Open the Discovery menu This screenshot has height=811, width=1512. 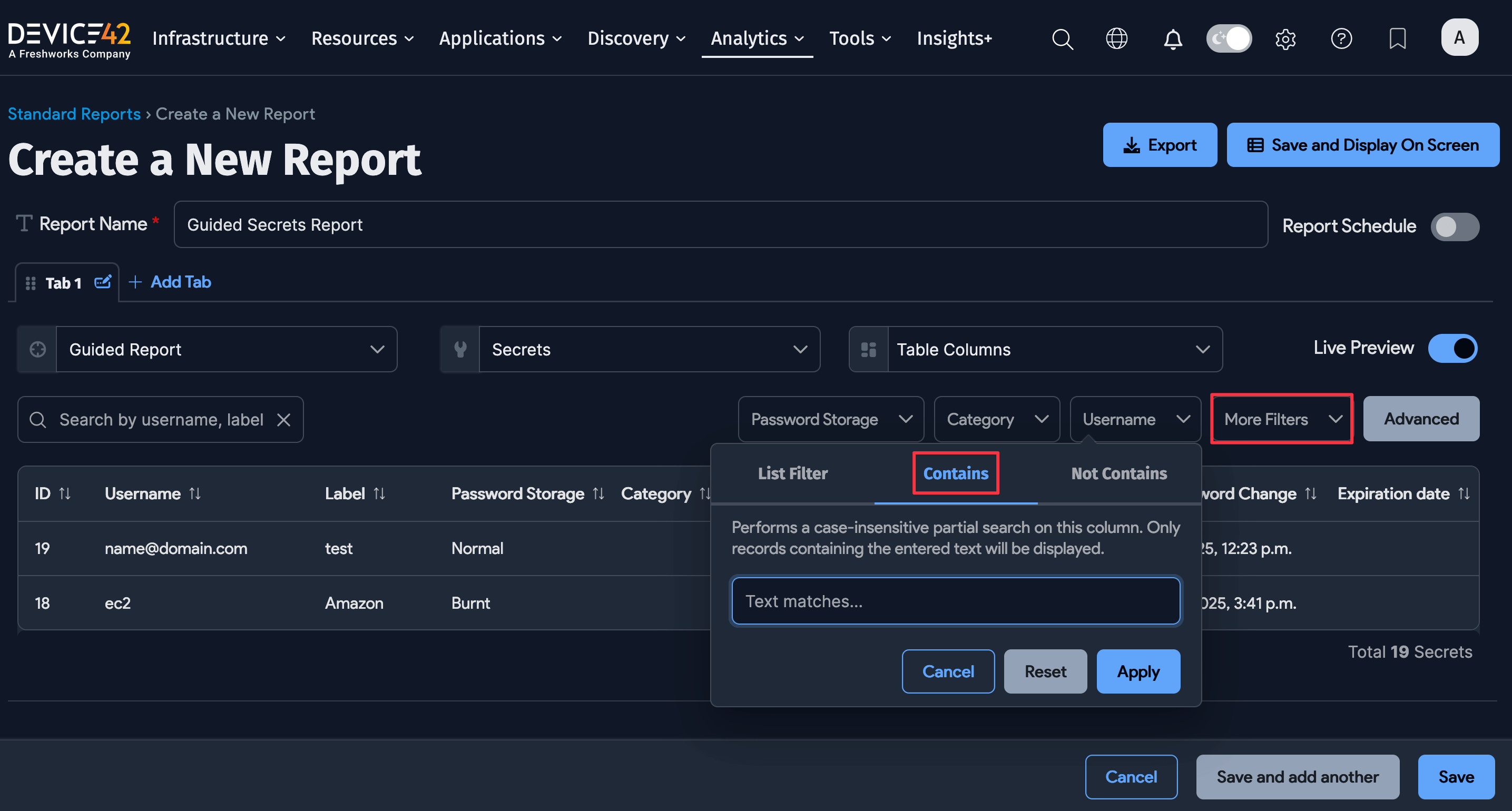[636, 39]
